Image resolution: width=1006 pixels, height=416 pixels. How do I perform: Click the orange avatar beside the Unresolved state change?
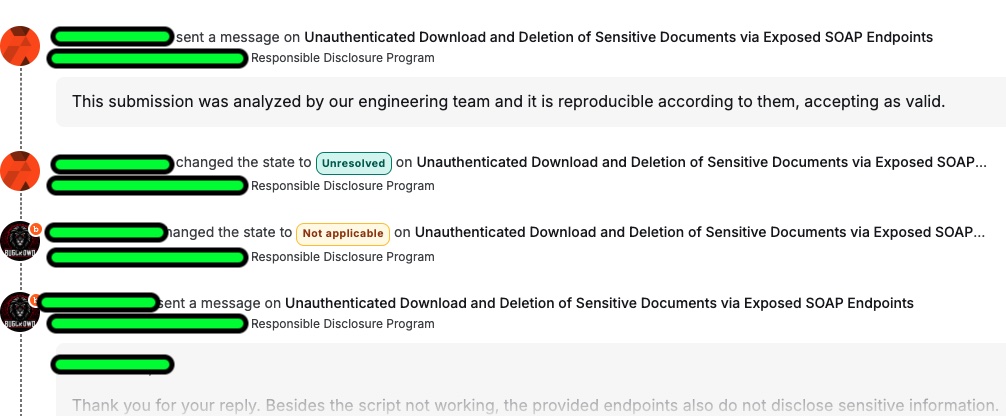20,171
